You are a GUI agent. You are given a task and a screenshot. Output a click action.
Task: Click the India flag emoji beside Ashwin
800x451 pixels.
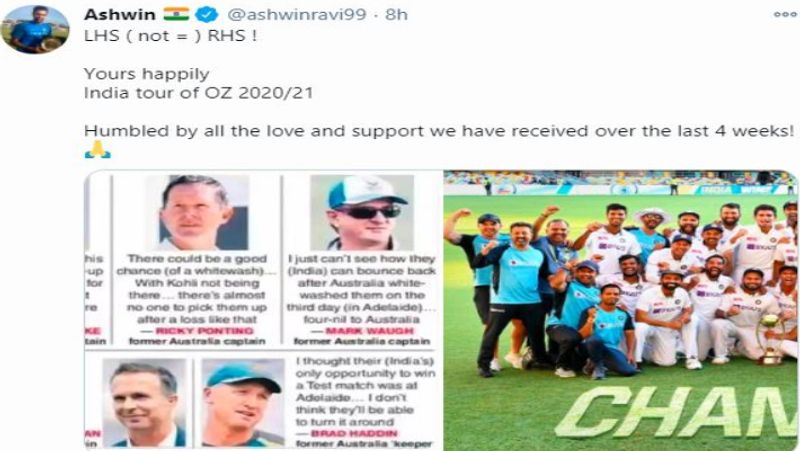[x=176, y=14]
